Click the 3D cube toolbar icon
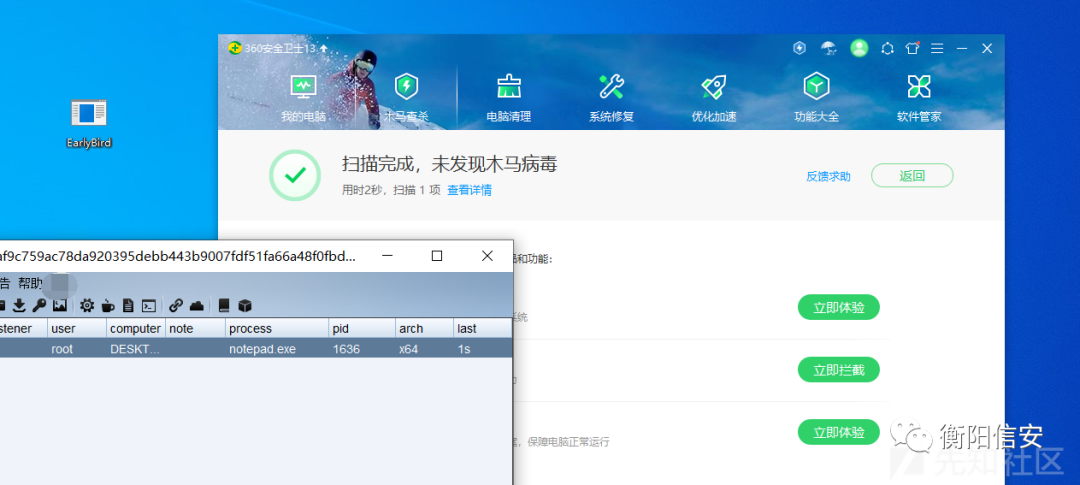 coord(245,305)
